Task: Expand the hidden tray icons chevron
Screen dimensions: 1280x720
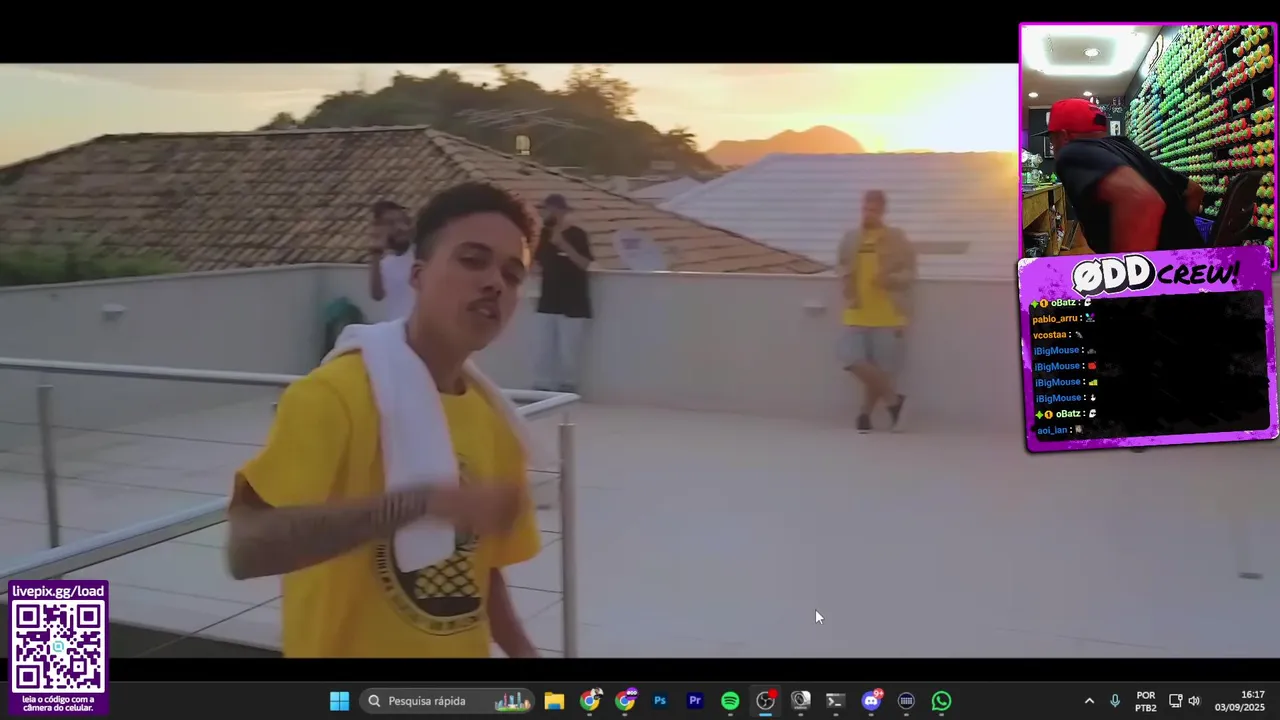Action: click(x=1089, y=701)
